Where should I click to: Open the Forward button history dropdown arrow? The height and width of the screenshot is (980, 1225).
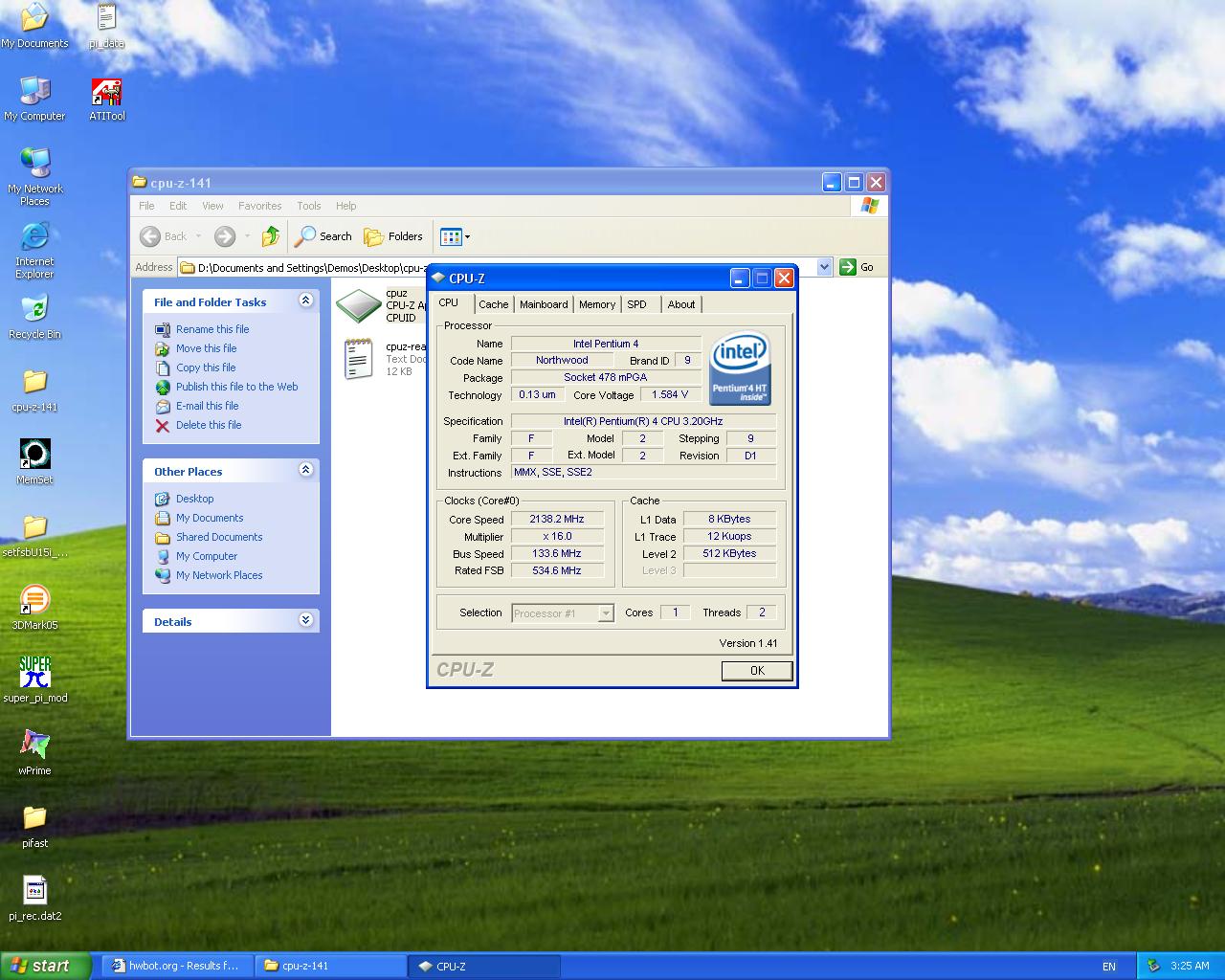(x=247, y=236)
